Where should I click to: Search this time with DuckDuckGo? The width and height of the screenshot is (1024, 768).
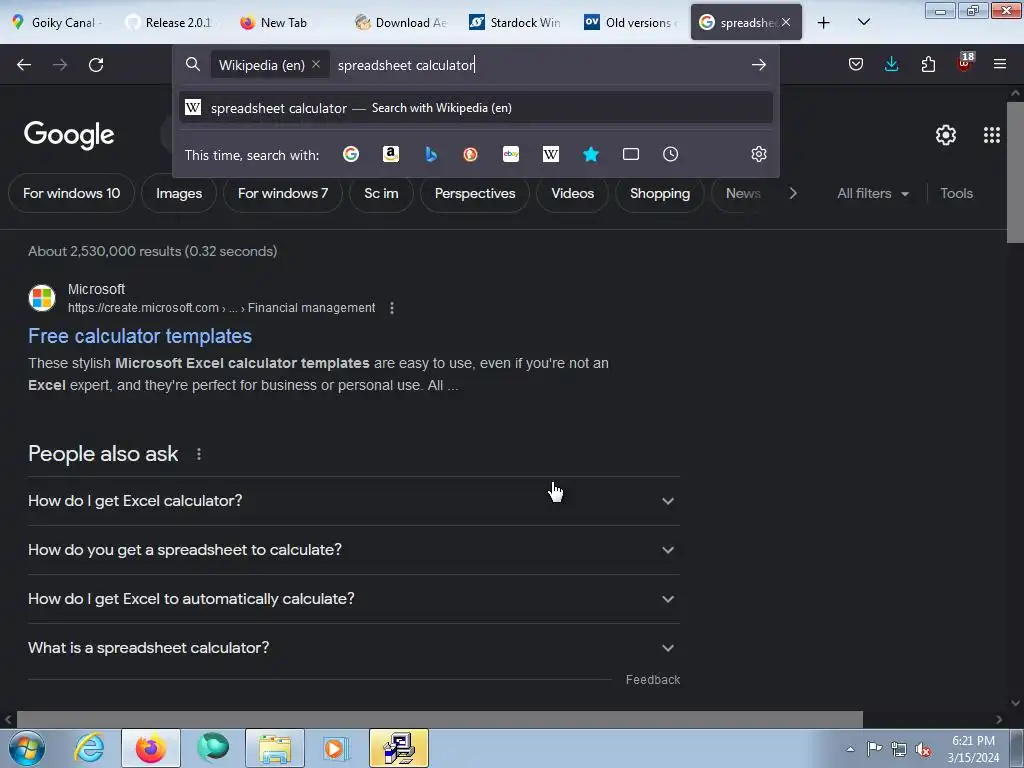coord(470,154)
